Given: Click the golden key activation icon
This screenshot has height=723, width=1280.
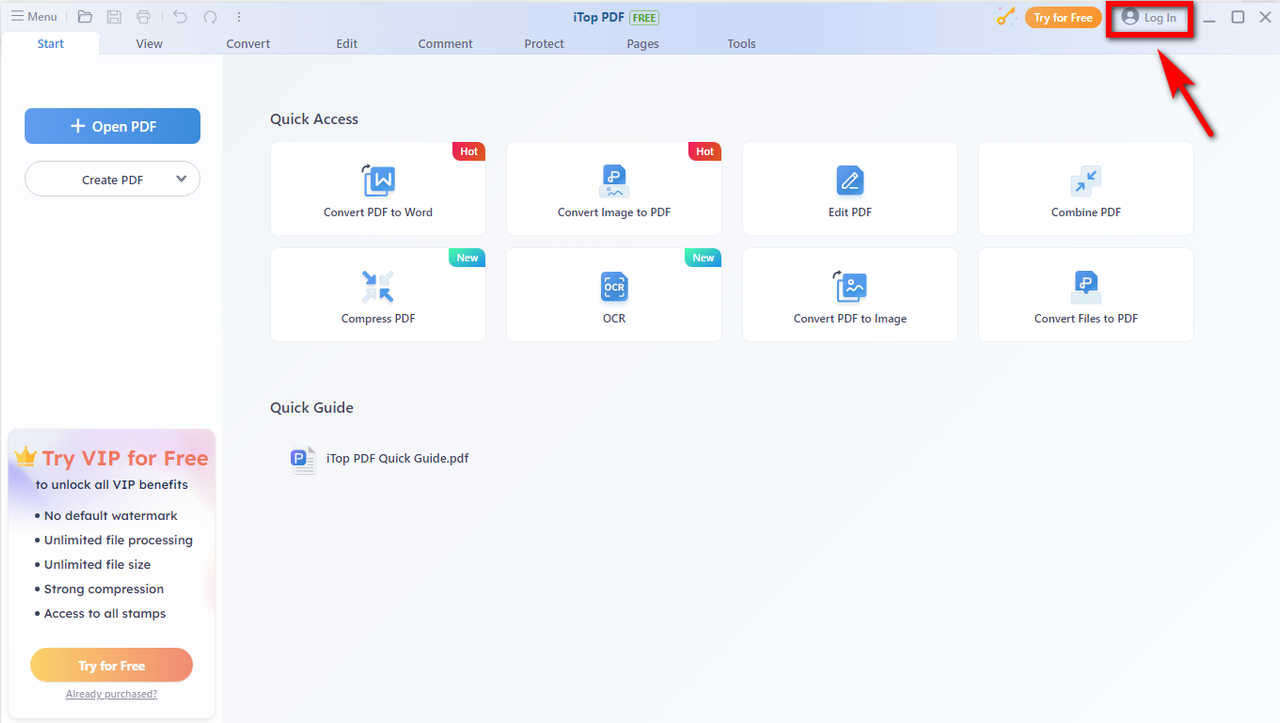Looking at the screenshot, I should [x=1006, y=17].
